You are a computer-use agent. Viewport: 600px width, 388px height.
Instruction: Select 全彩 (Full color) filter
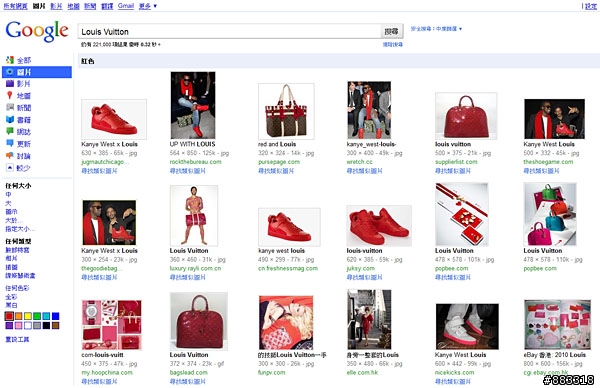pyautogui.click(x=11, y=297)
